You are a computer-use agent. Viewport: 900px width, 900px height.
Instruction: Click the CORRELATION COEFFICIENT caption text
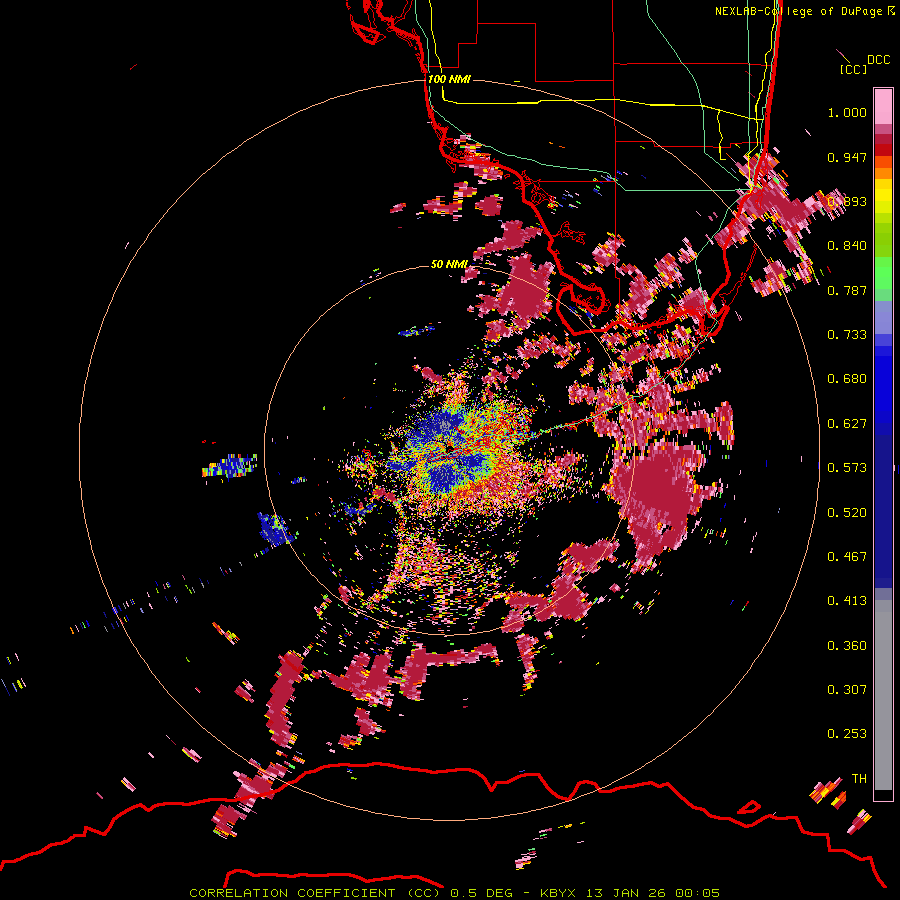click(x=292, y=893)
